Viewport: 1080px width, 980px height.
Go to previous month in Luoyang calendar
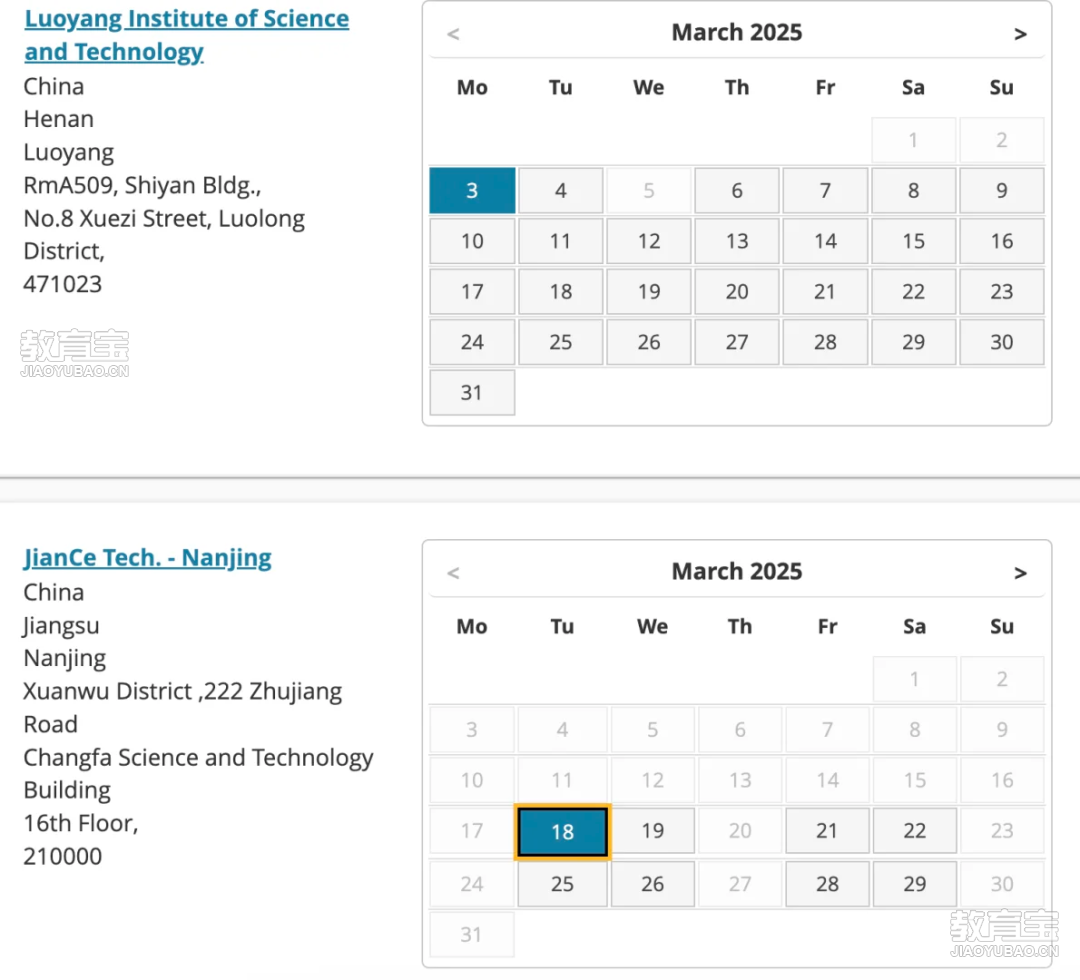pyautogui.click(x=453, y=34)
